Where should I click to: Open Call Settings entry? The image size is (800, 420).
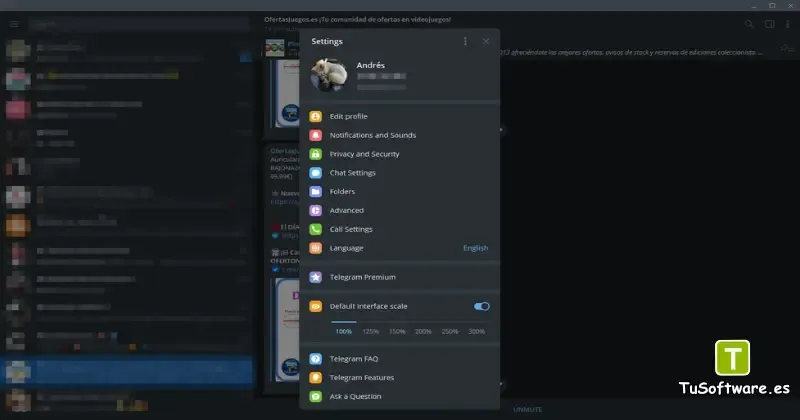click(399, 229)
